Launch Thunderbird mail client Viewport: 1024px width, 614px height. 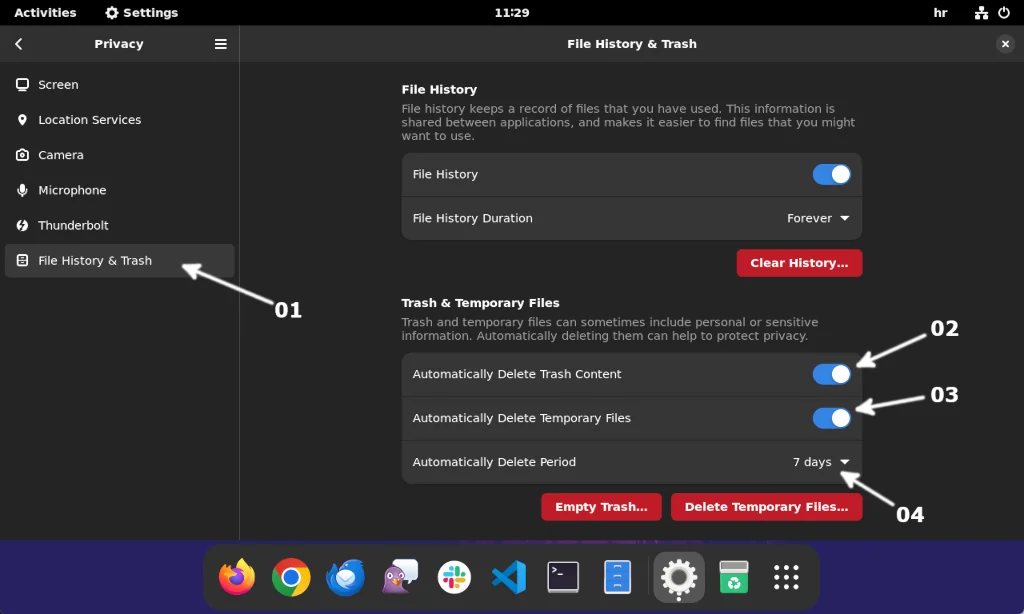click(x=345, y=577)
